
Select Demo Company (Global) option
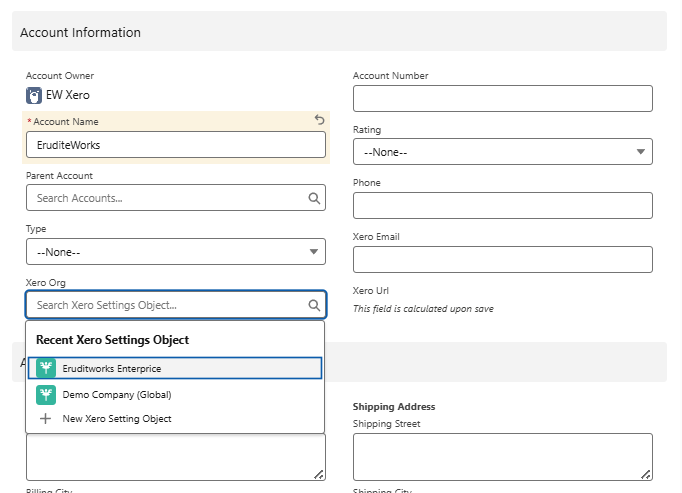click(175, 395)
